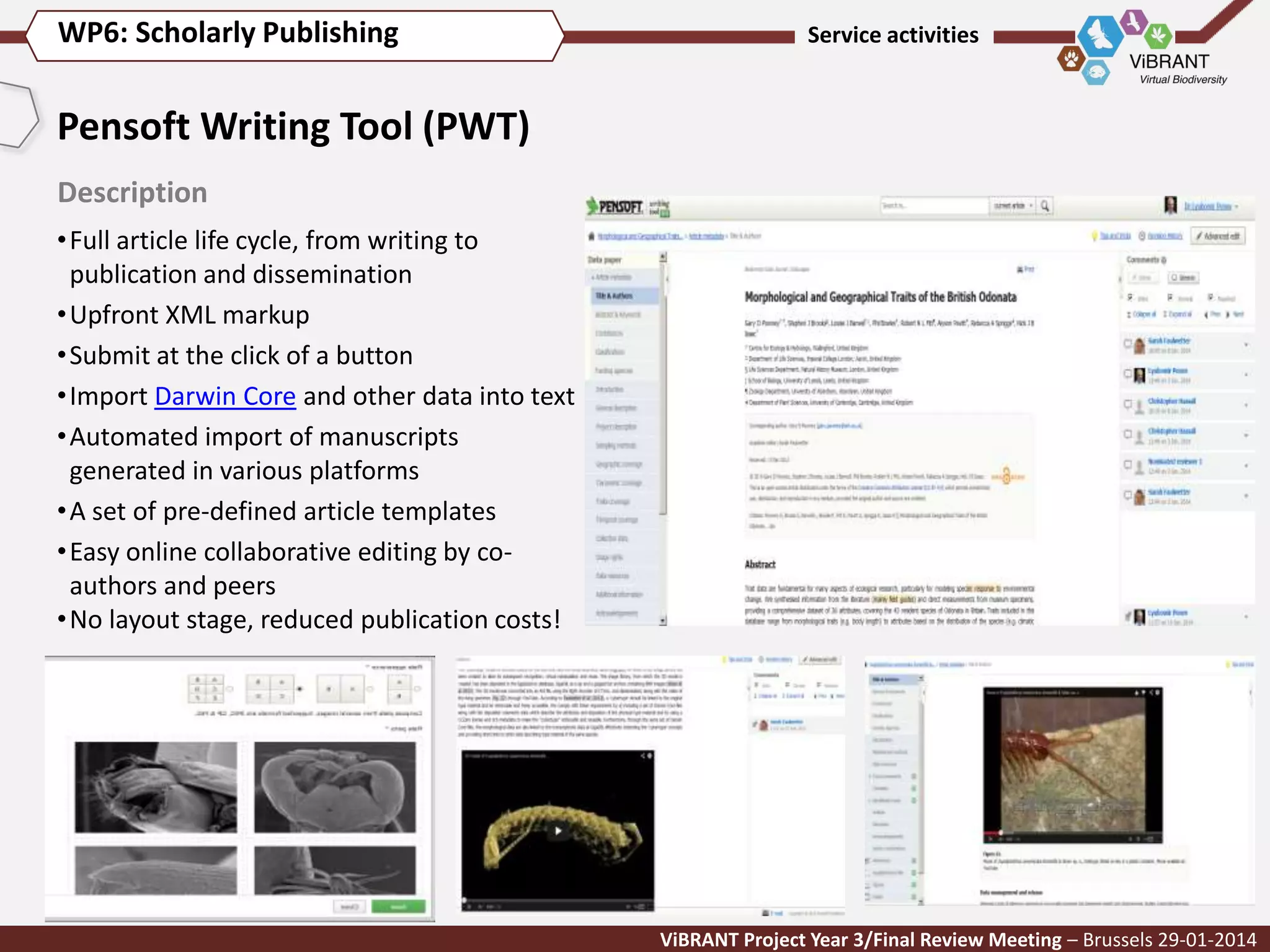Check the box next to first Christopher Hassall comment

1128,404
